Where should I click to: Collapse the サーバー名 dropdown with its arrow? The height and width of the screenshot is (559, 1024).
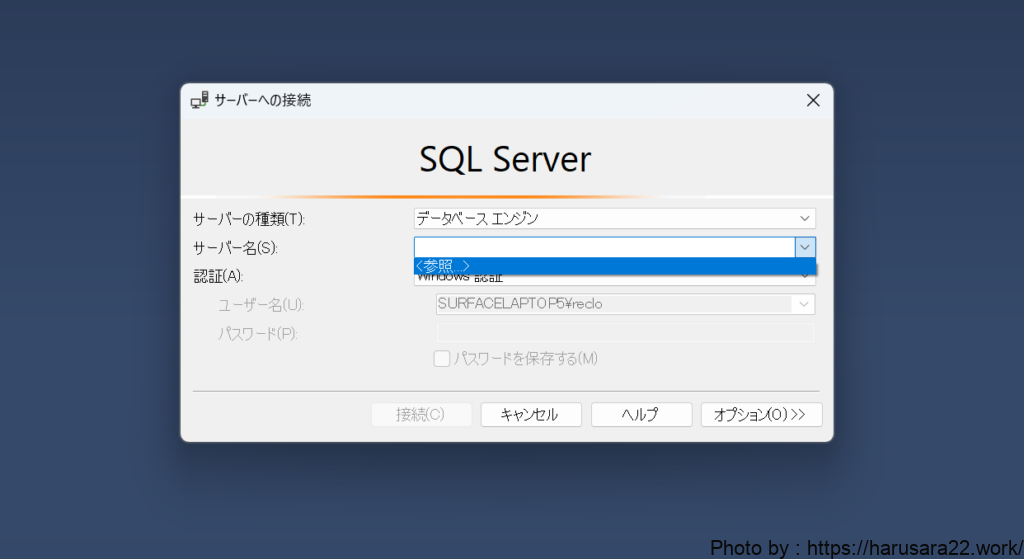805,247
